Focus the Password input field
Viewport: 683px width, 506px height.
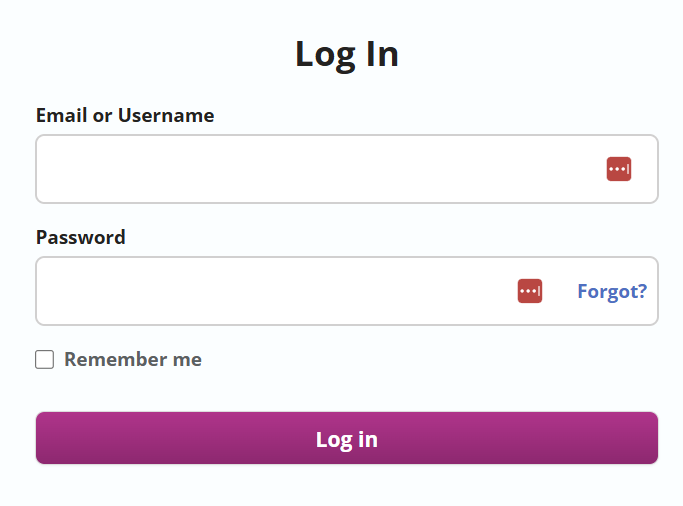click(x=347, y=291)
